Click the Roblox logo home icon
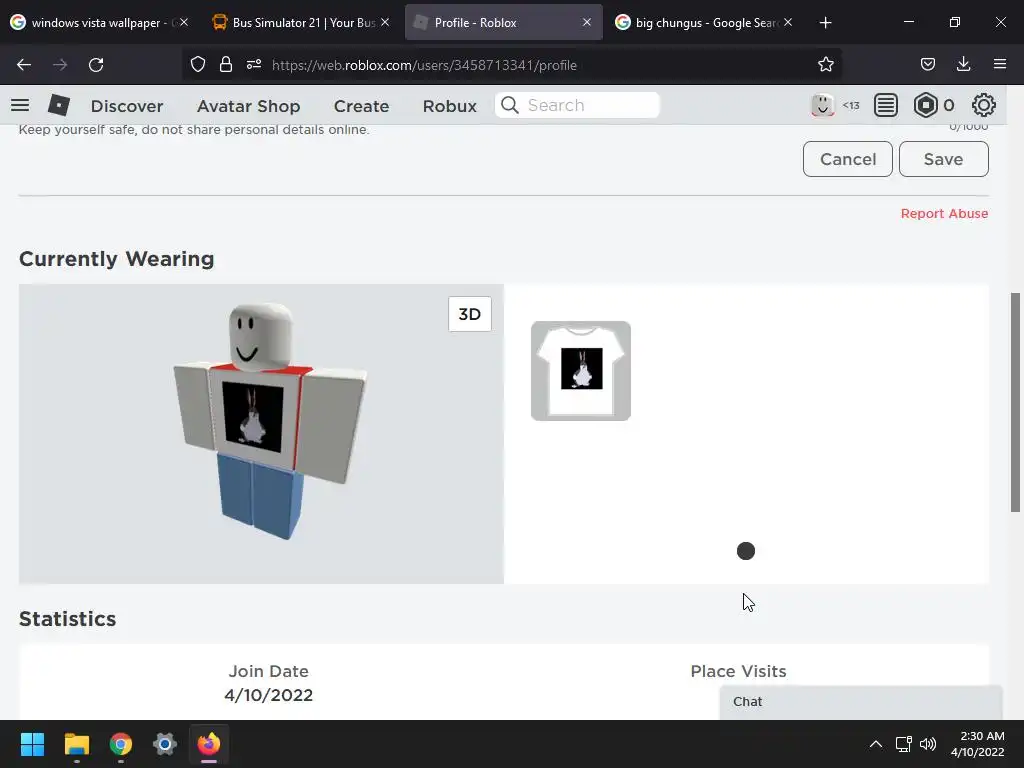 pyautogui.click(x=59, y=105)
